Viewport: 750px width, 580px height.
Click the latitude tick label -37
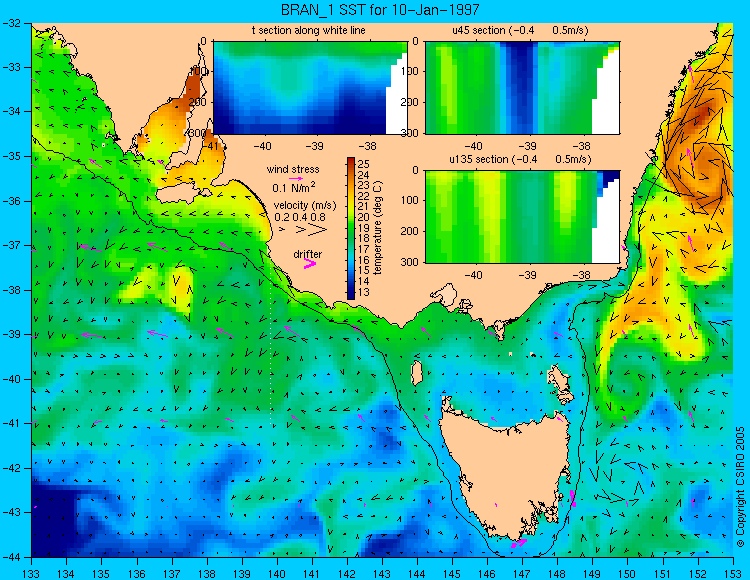(x=11, y=245)
